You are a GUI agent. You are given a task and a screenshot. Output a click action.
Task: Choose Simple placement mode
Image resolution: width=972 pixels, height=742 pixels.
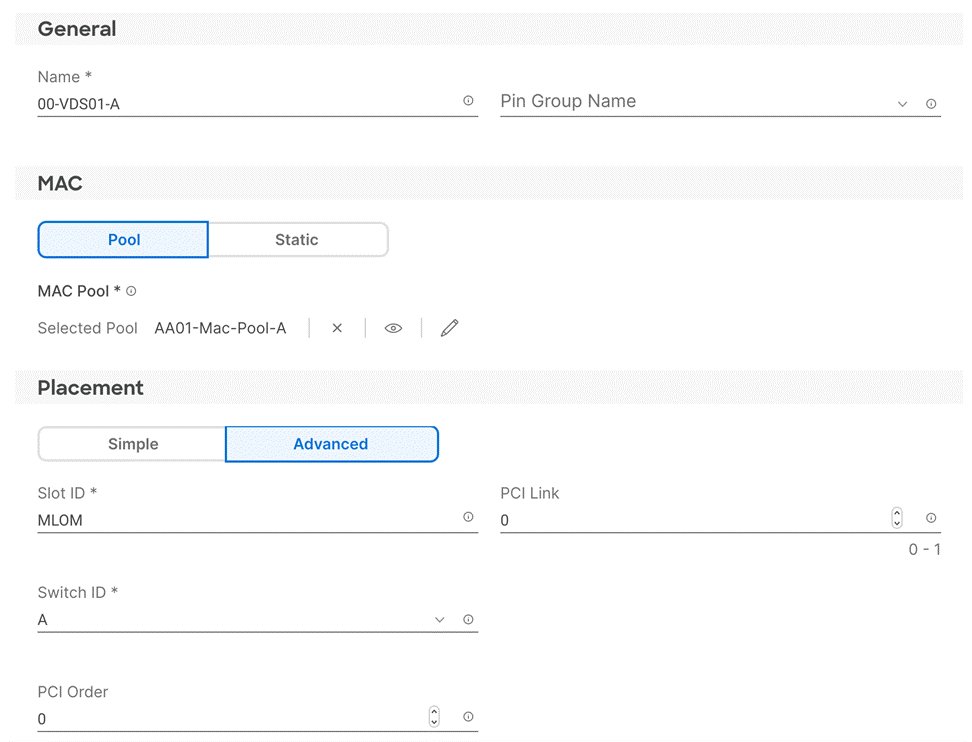click(133, 444)
